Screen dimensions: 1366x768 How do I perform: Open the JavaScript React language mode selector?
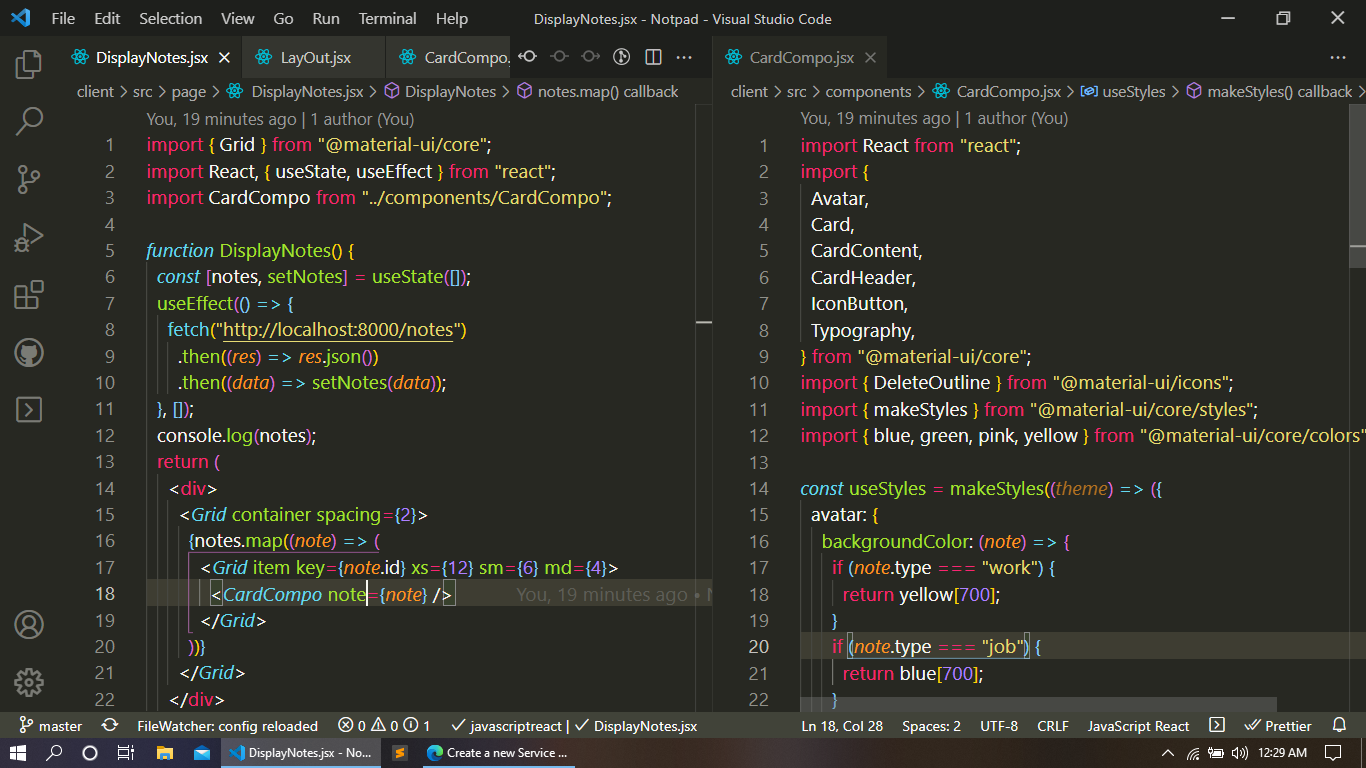[1138, 726]
